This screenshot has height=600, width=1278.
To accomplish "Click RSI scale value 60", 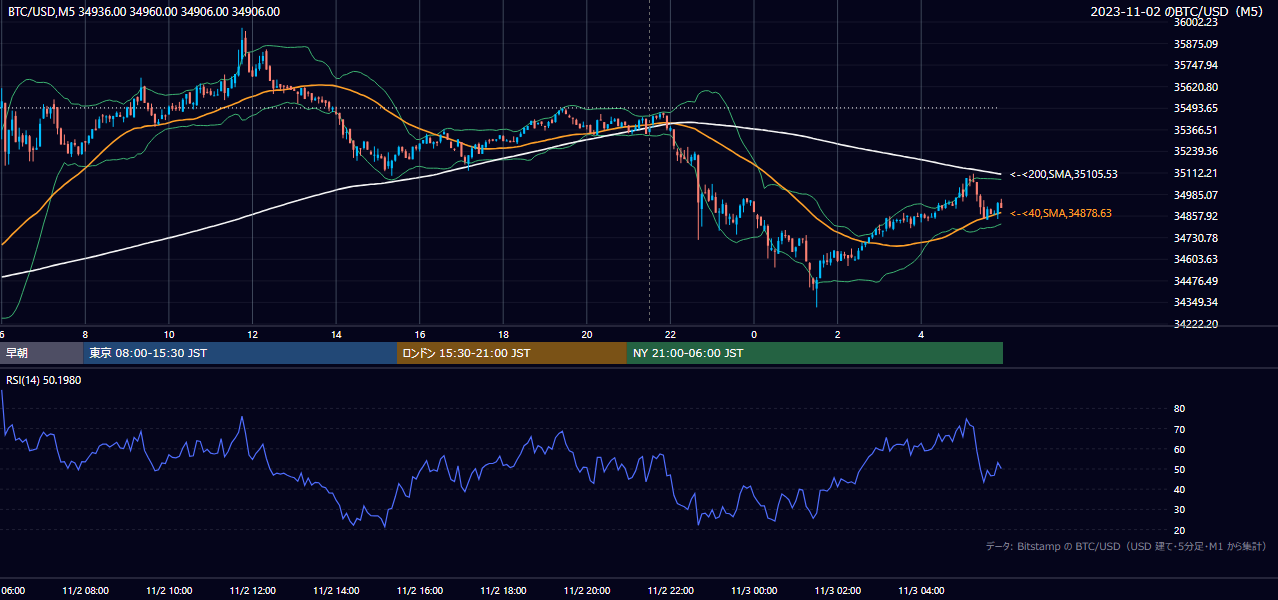I will (x=1179, y=449).
